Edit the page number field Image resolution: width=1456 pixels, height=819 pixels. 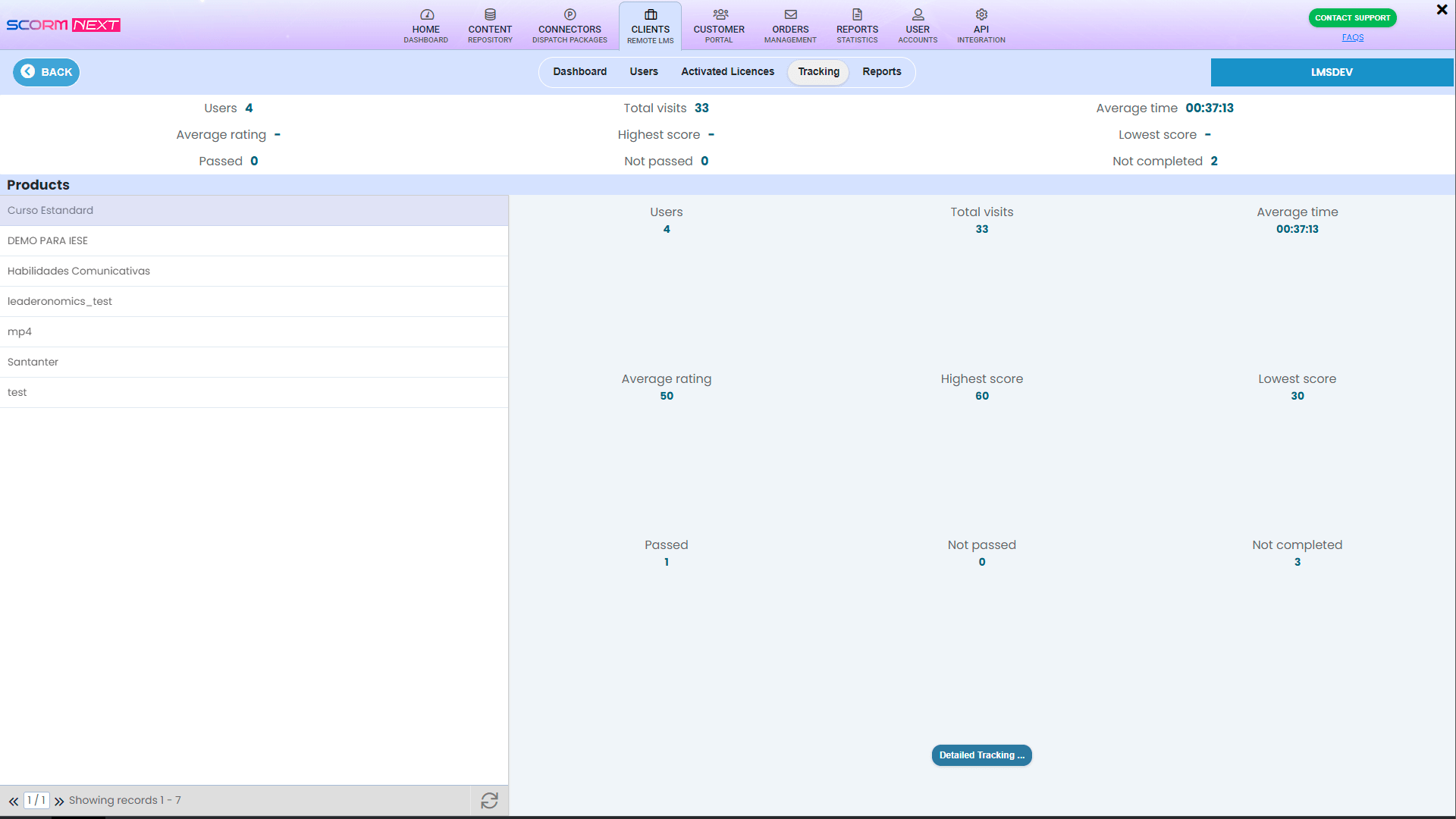click(x=36, y=800)
